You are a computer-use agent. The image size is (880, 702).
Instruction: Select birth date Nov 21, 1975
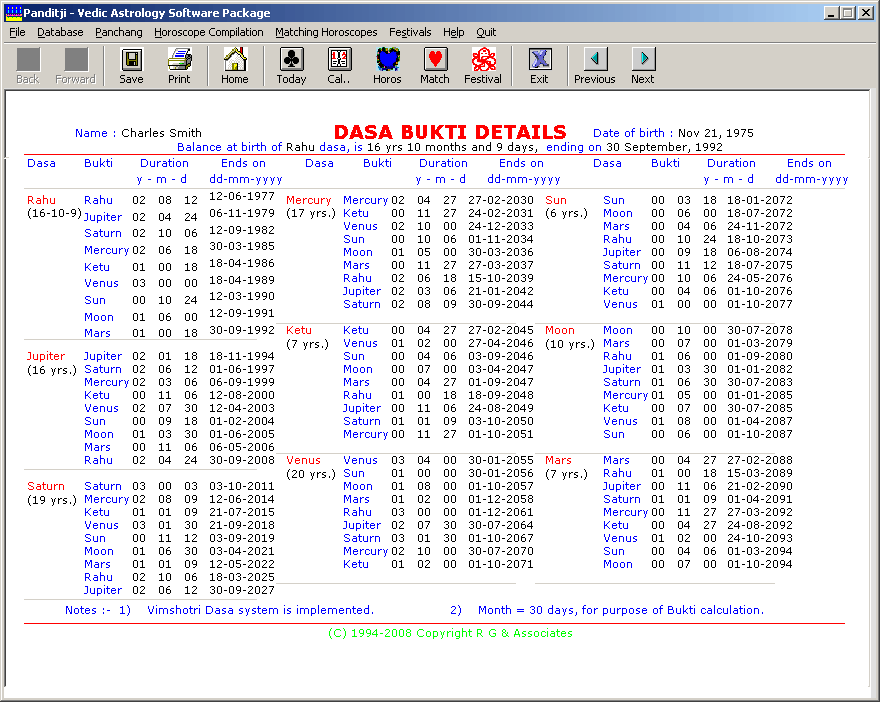pos(716,133)
